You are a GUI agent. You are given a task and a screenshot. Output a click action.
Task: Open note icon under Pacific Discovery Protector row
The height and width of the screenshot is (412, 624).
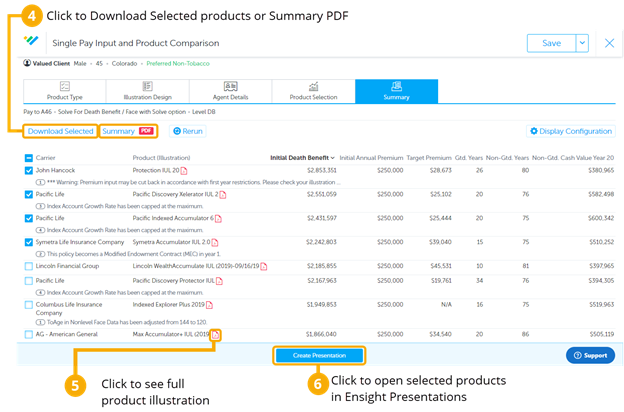click(40, 293)
